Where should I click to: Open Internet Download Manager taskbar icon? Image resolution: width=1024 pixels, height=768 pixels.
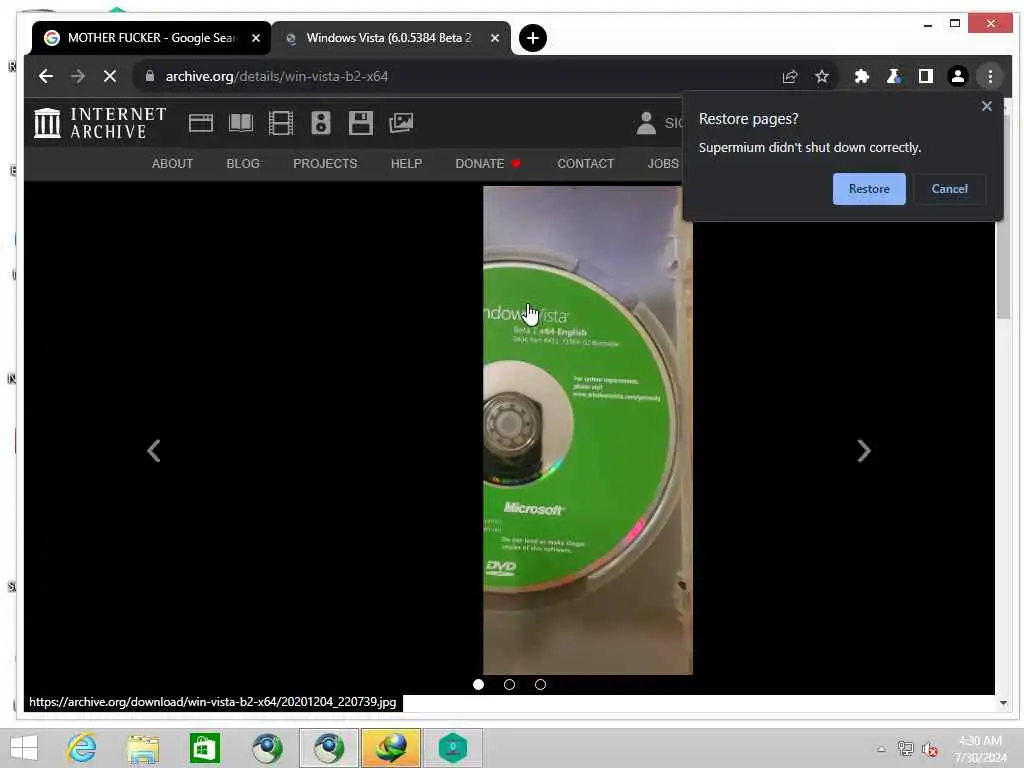coord(391,748)
